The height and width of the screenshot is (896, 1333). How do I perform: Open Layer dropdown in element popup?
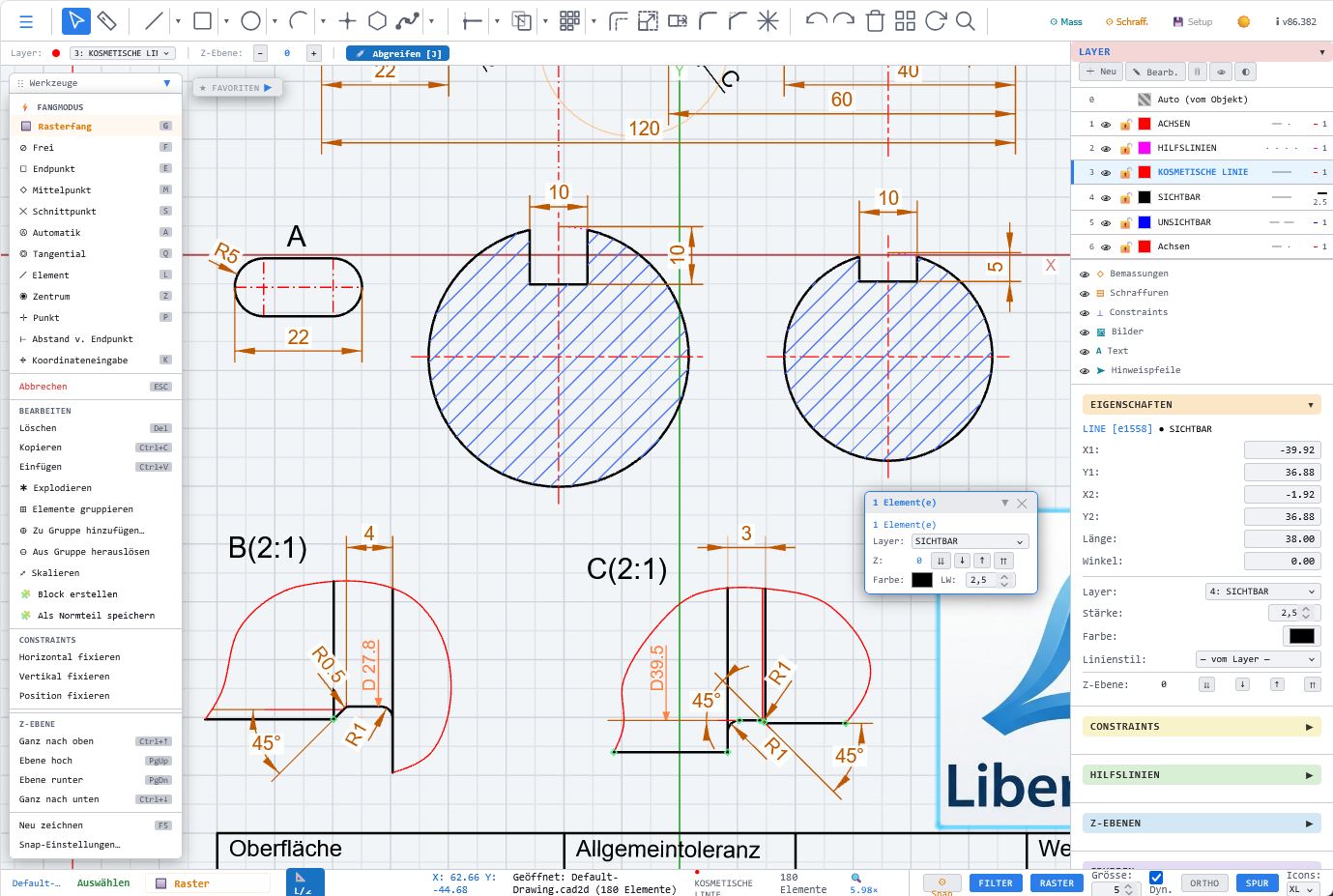tap(970, 542)
